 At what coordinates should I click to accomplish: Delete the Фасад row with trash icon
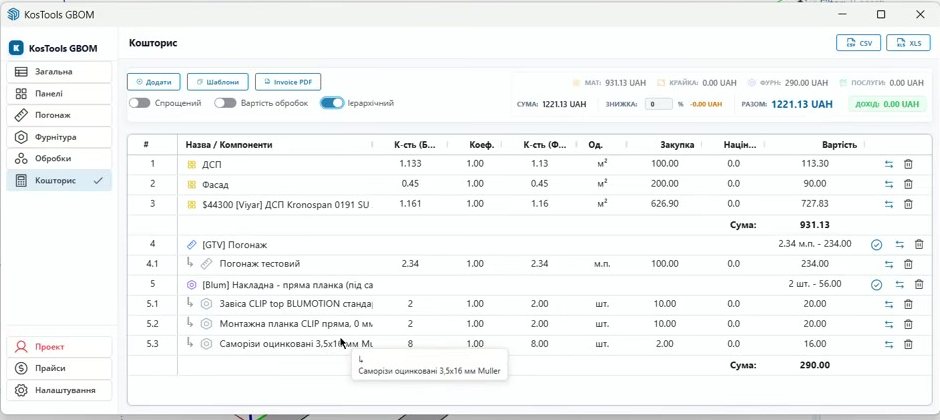tap(908, 184)
